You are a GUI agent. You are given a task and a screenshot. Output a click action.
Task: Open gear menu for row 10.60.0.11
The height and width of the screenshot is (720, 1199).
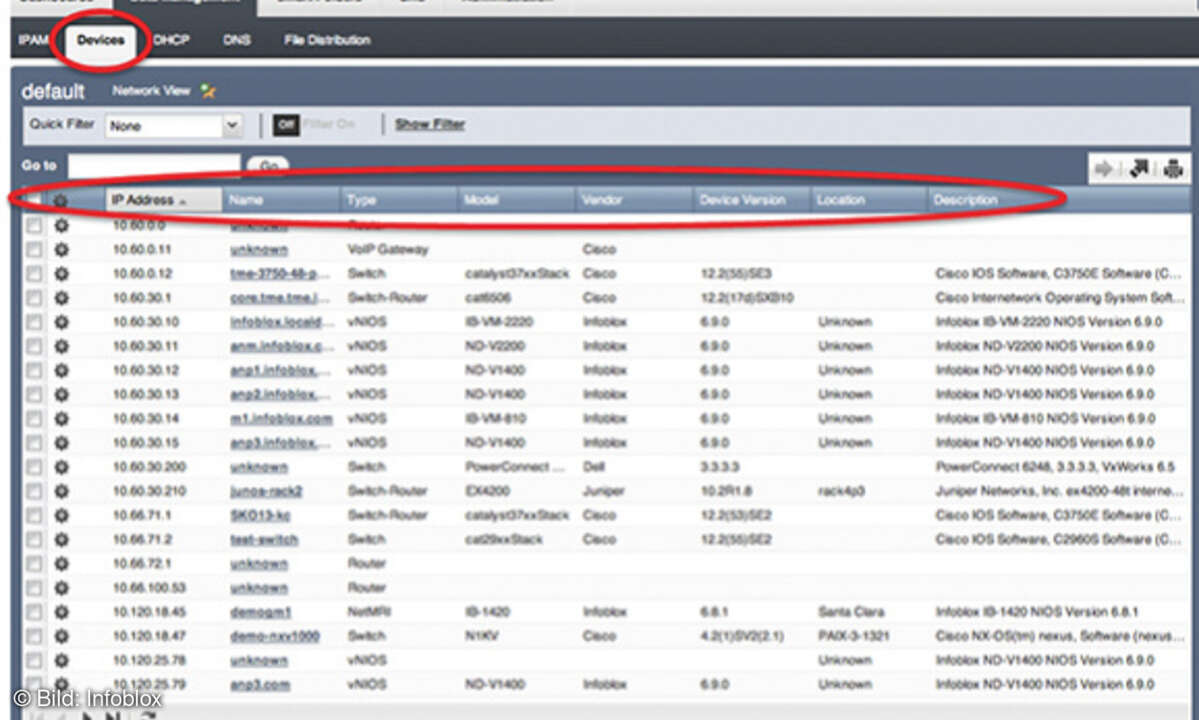tap(61, 249)
